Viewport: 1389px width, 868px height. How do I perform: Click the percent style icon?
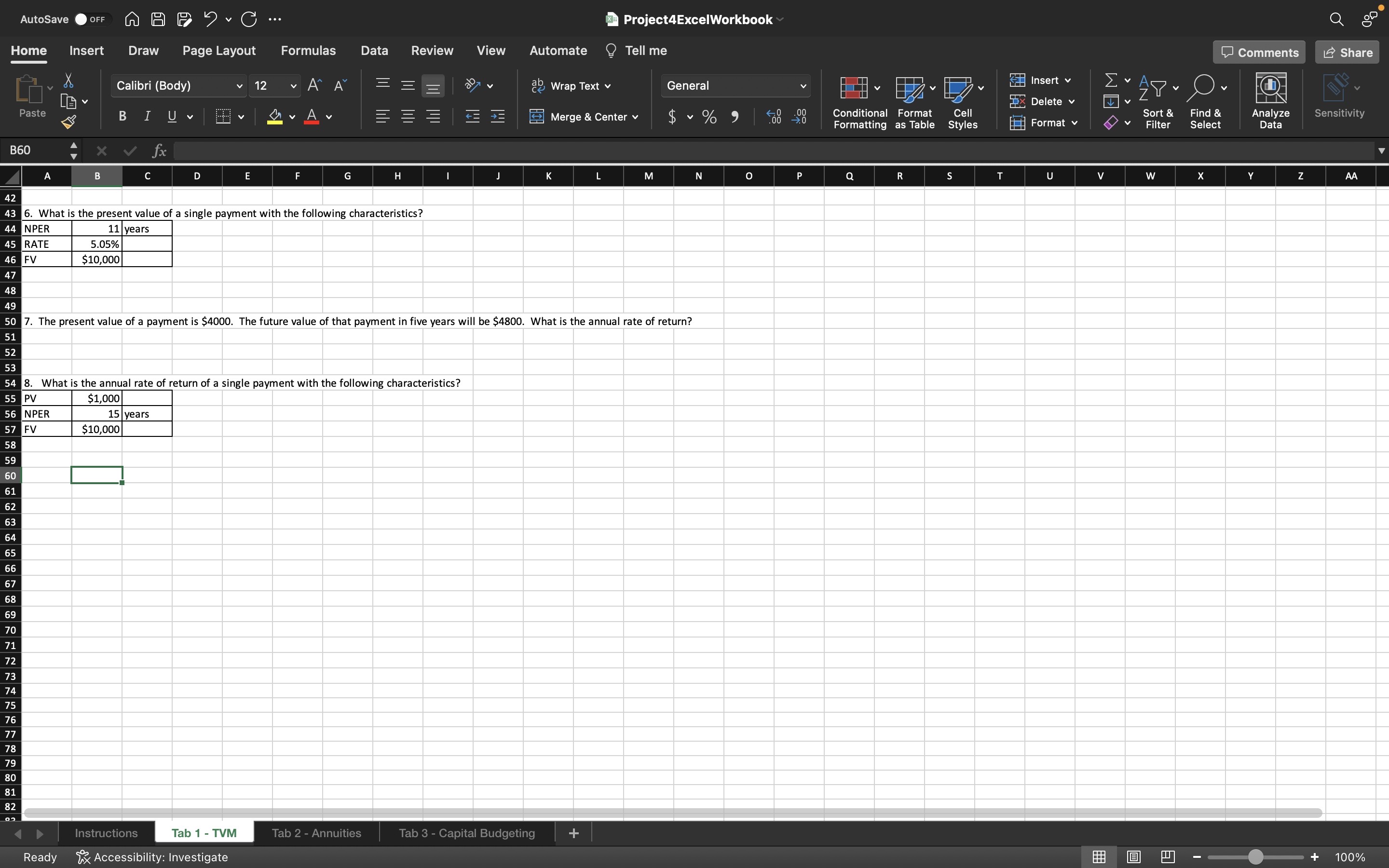709,117
